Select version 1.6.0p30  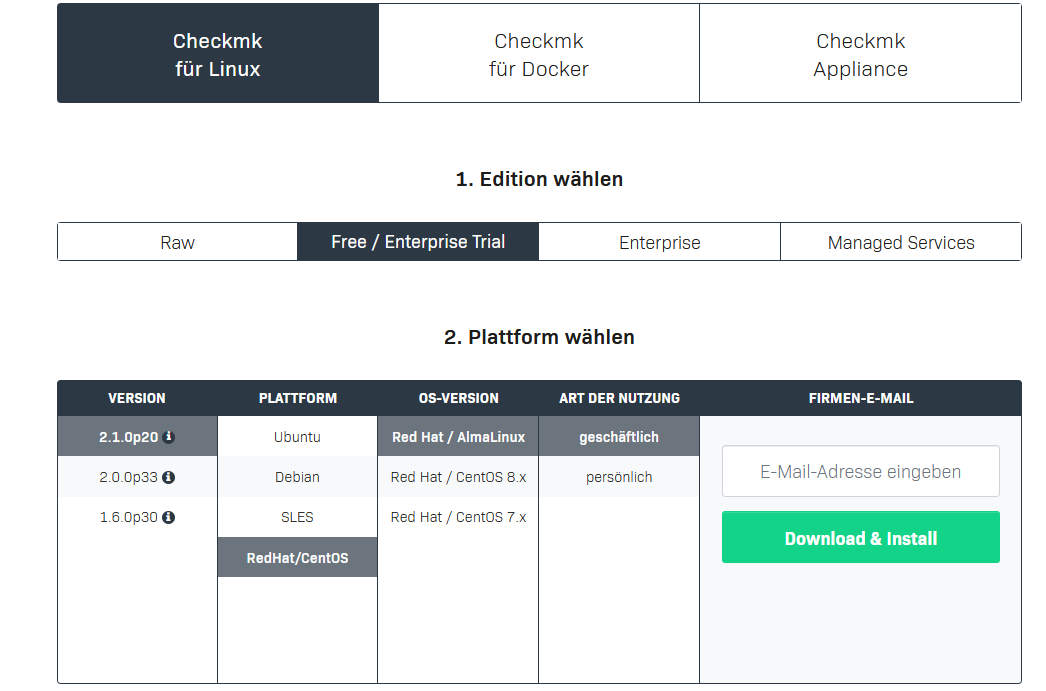128,517
